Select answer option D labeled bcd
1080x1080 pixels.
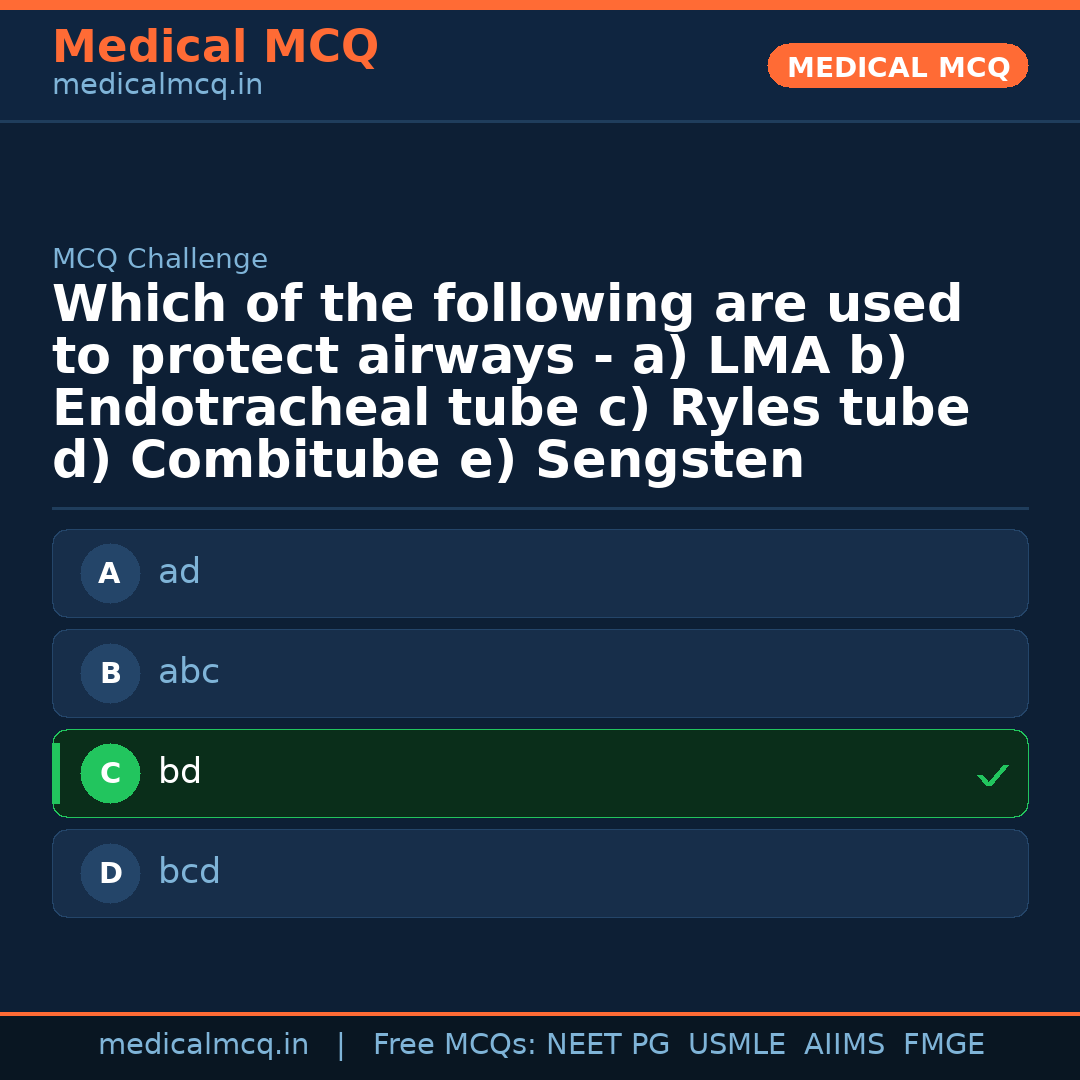540,873
